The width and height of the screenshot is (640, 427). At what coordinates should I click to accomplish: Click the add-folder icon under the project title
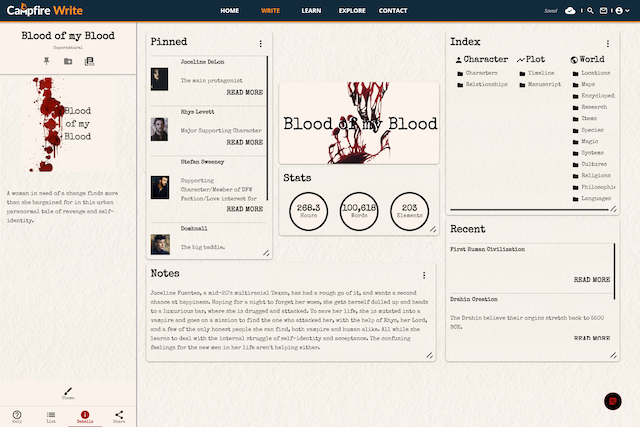(68, 61)
